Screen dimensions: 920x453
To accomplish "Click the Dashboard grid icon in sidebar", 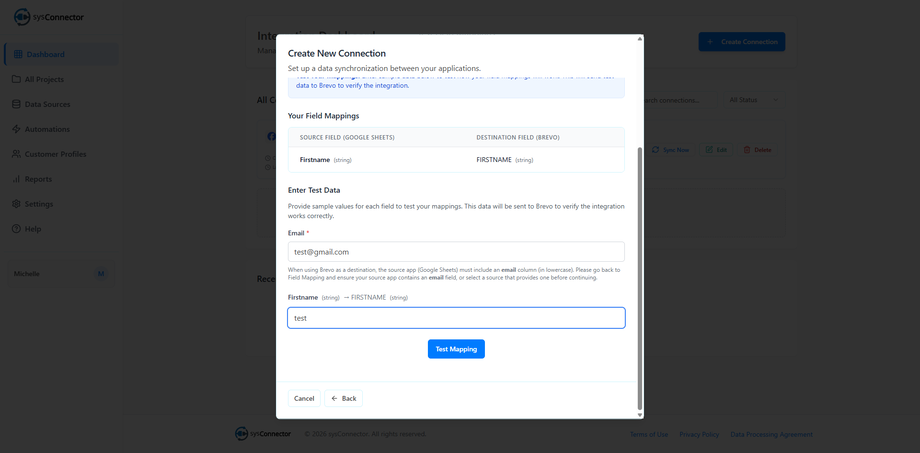I will [x=17, y=54].
